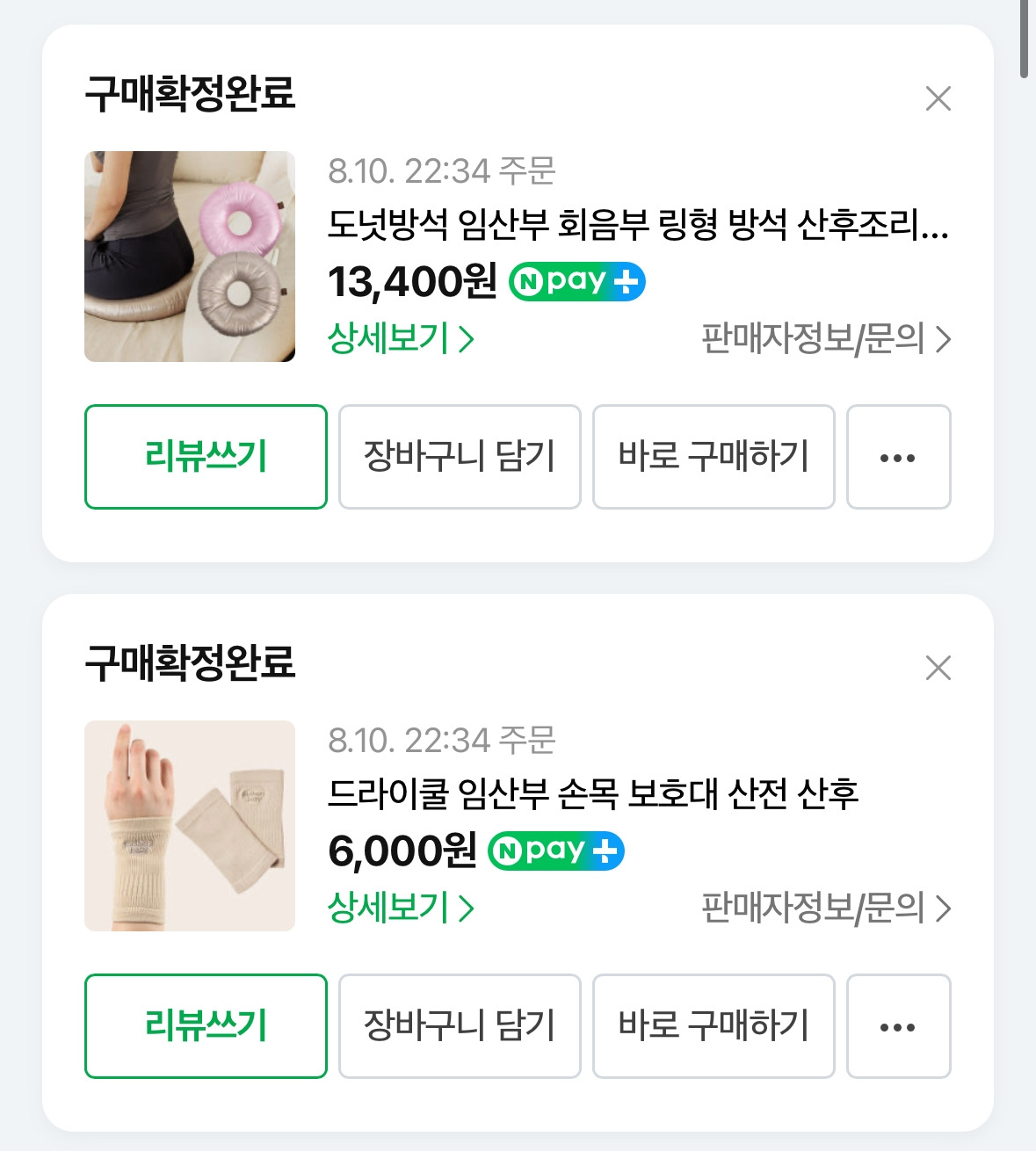The height and width of the screenshot is (1151, 1036).
Task: Click 리뷰쓰기 for the wrist guard
Action: tap(206, 1026)
